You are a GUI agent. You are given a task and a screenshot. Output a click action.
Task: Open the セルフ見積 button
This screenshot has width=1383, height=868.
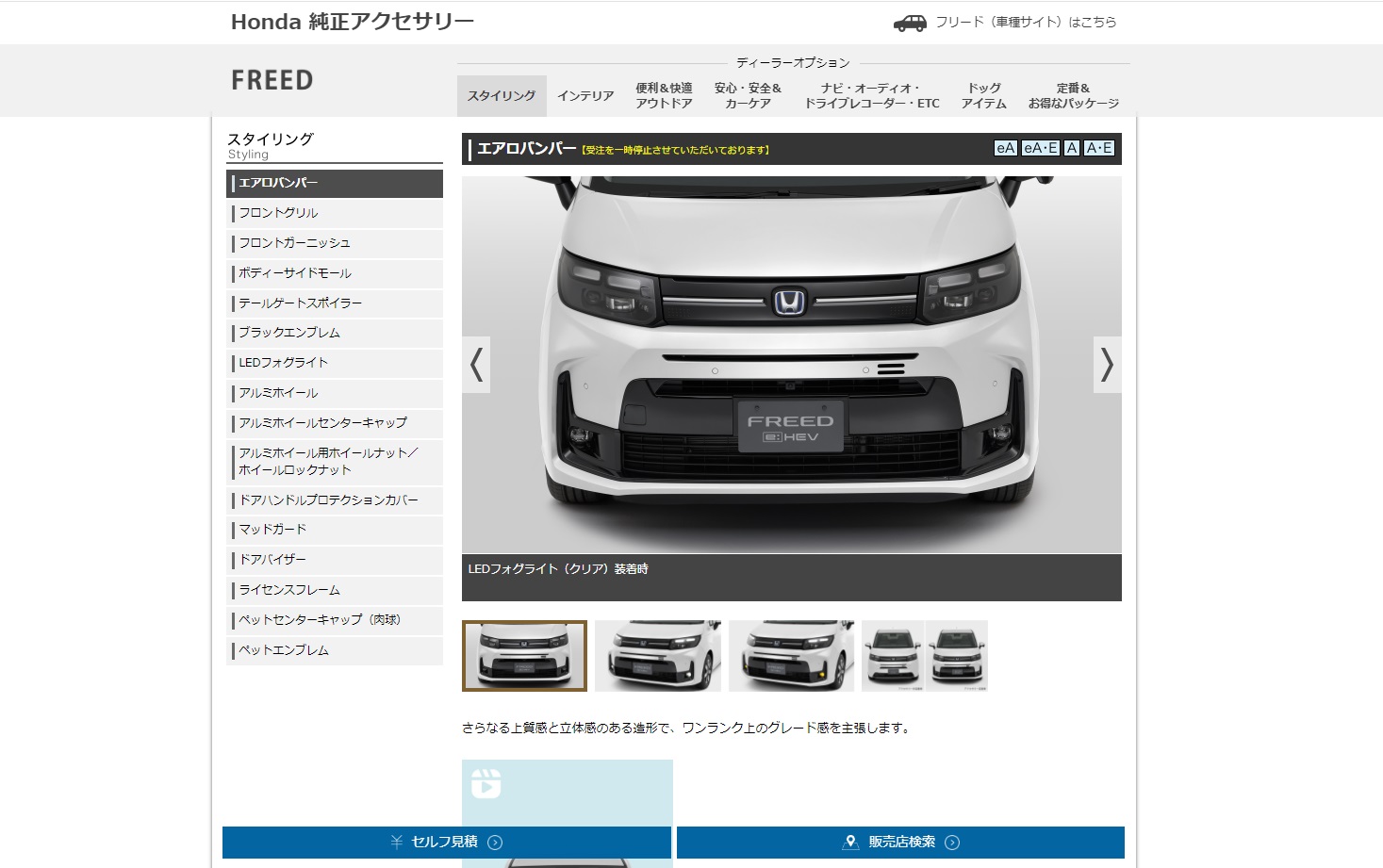[x=447, y=843]
